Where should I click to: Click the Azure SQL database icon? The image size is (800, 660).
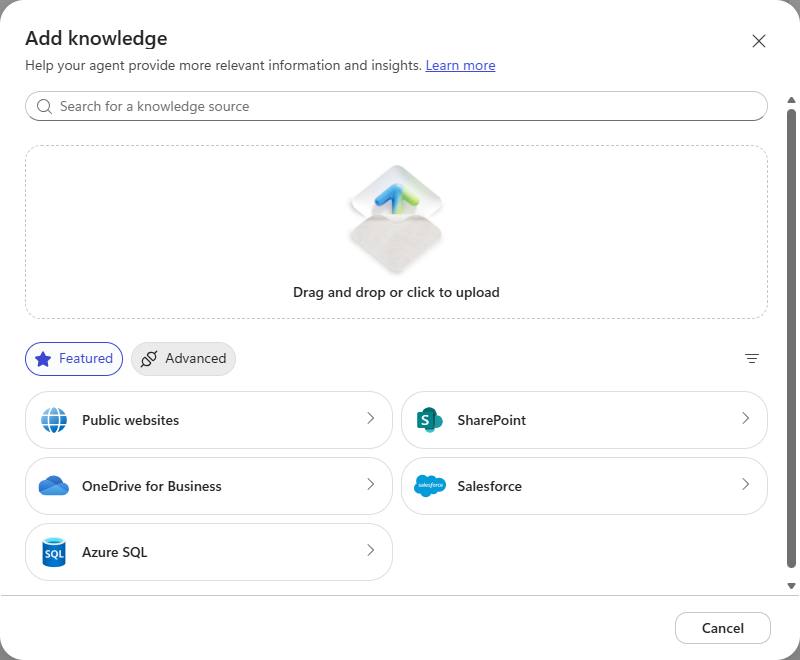(54, 552)
